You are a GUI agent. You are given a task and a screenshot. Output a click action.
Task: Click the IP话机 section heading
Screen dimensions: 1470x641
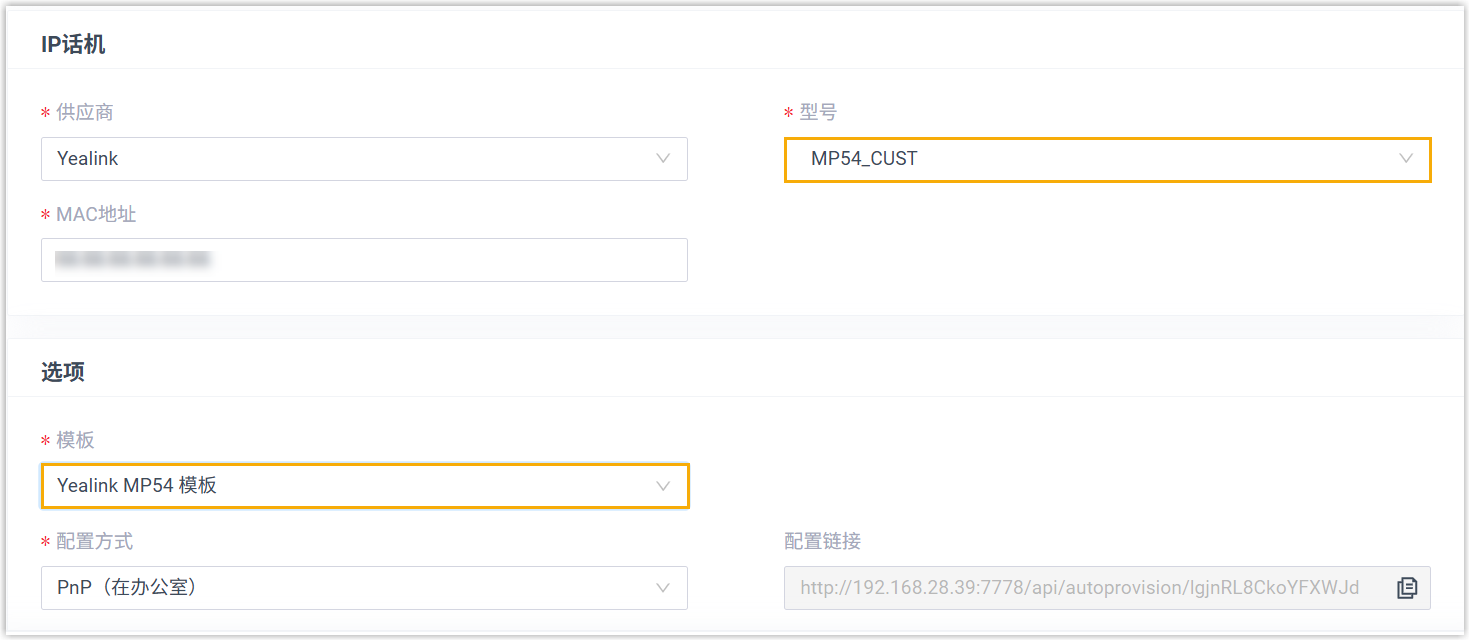tap(73, 44)
